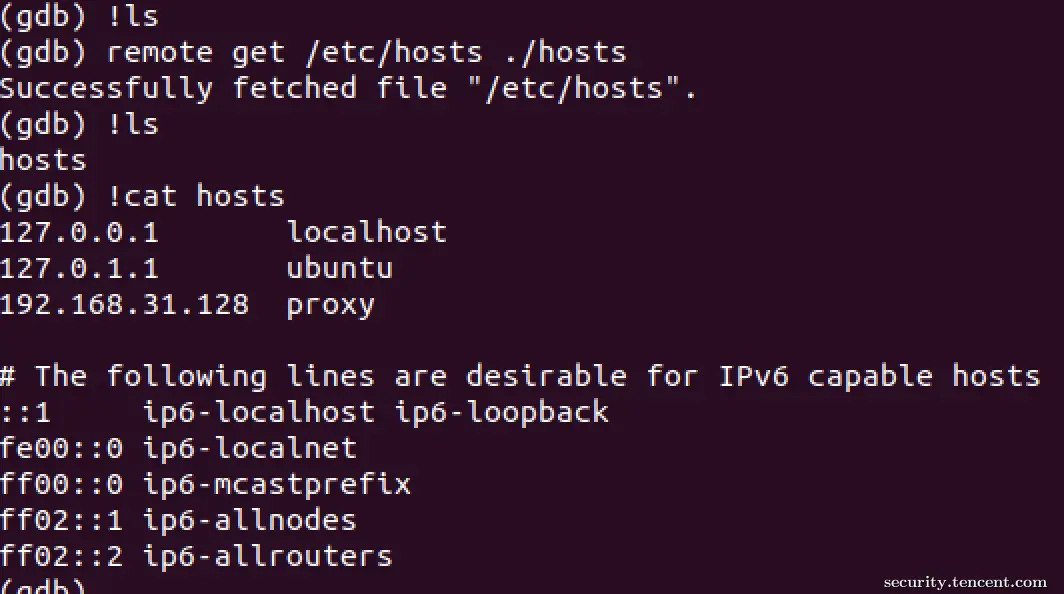Click the 'hosts' filename in ls output
This screenshot has height=594, width=1064.
click(x=43, y=161)
